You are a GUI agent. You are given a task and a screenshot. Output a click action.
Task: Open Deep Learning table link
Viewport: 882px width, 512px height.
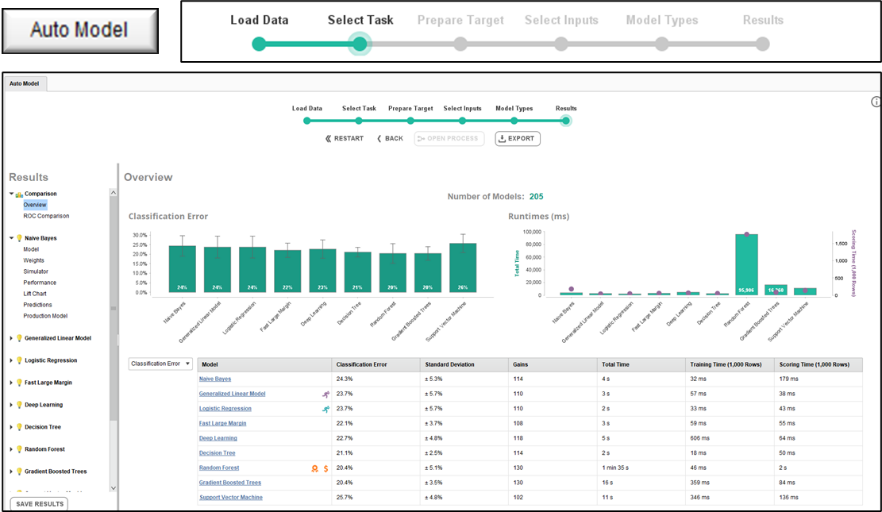pos(218,438)
